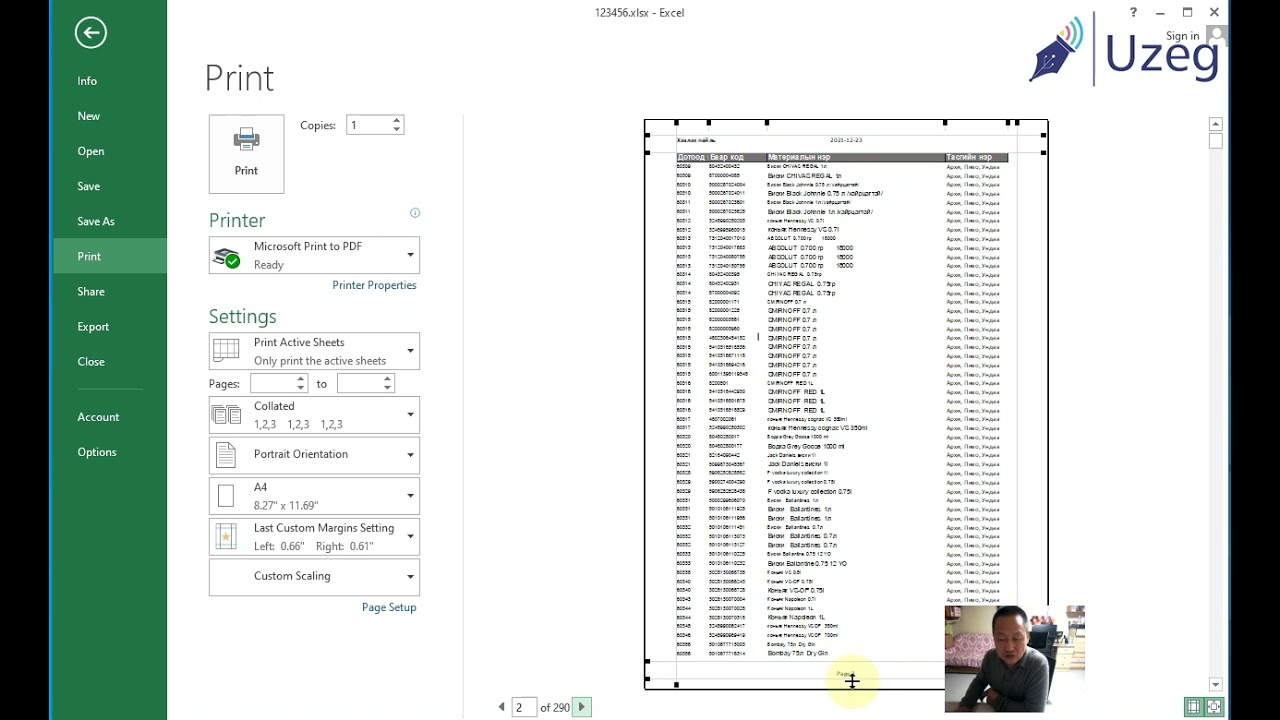Open the Custom Scaling dropdown

point(314,577)
